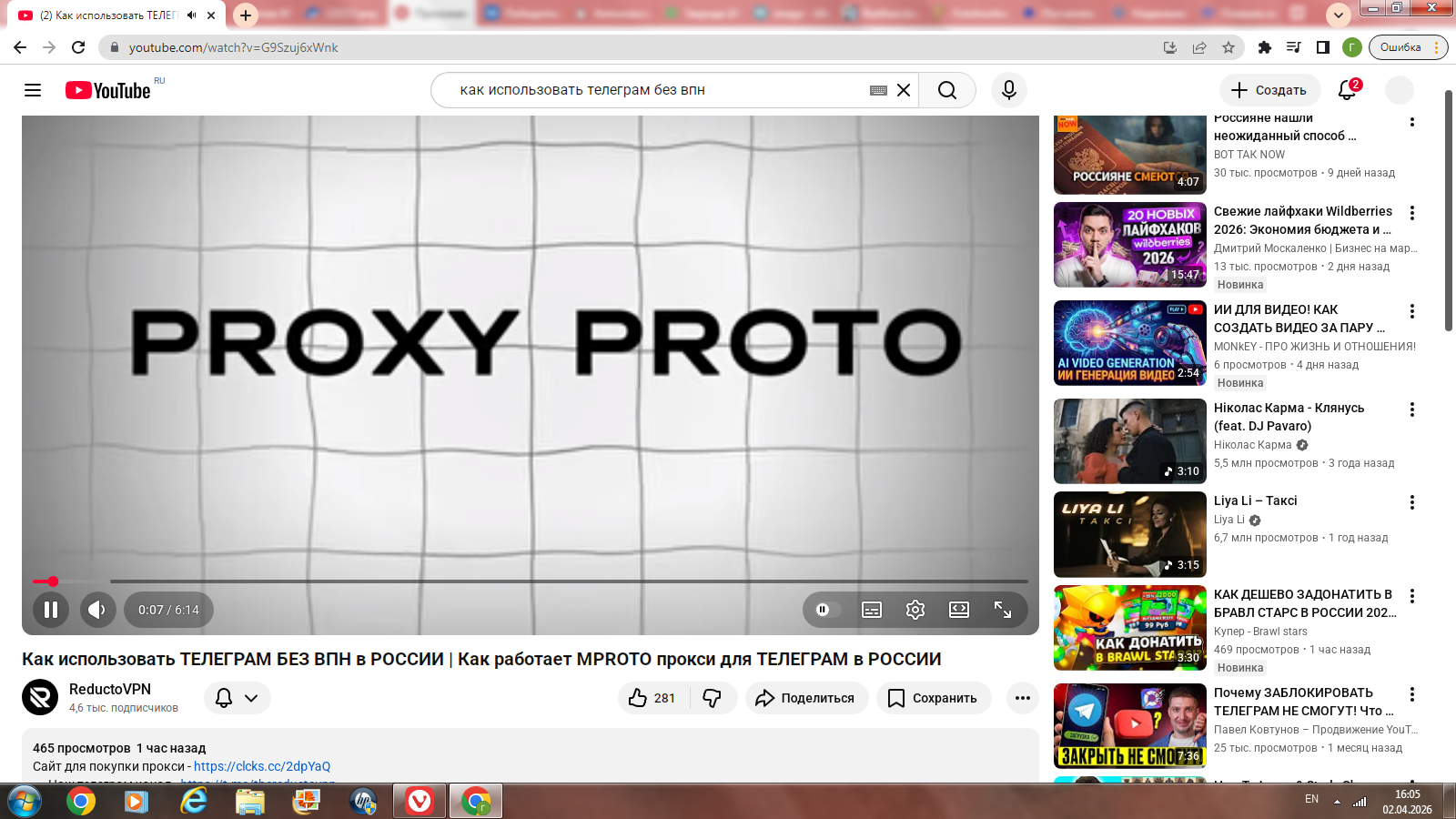View site information padlock icon
The width and height of the screenshot is (1456, 819).
[114, 47]
